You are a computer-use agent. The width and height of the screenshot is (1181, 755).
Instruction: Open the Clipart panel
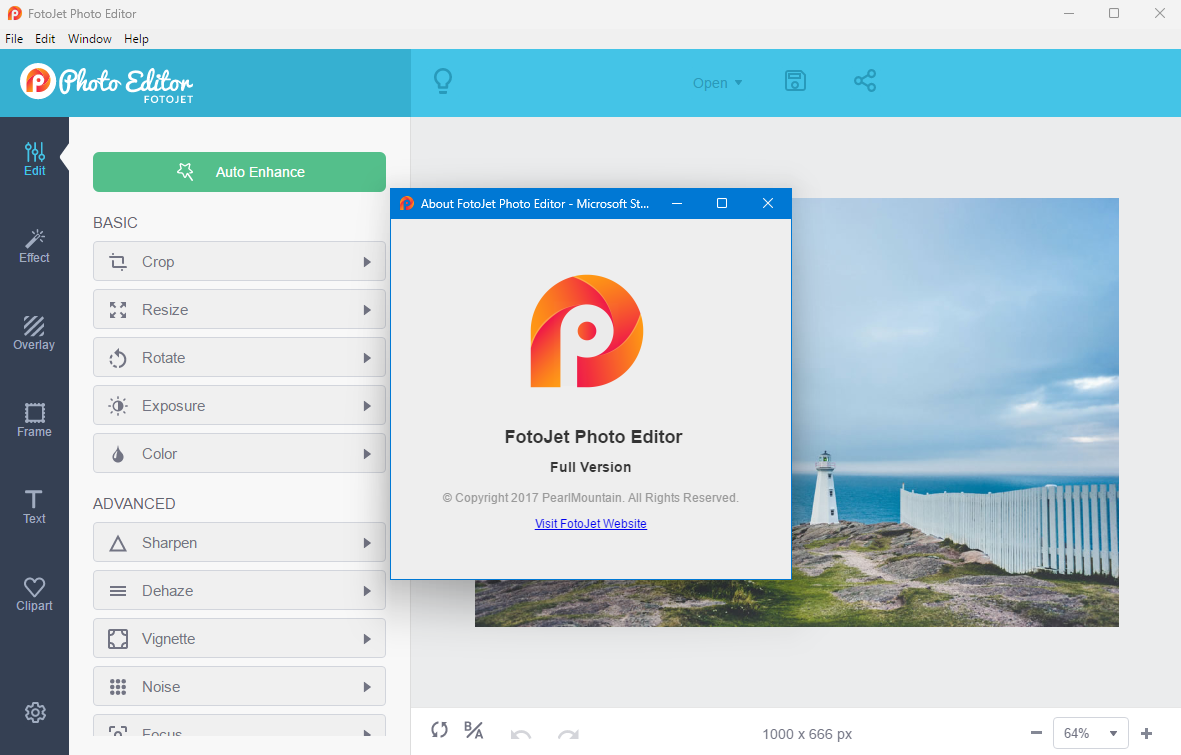(35, 595)
